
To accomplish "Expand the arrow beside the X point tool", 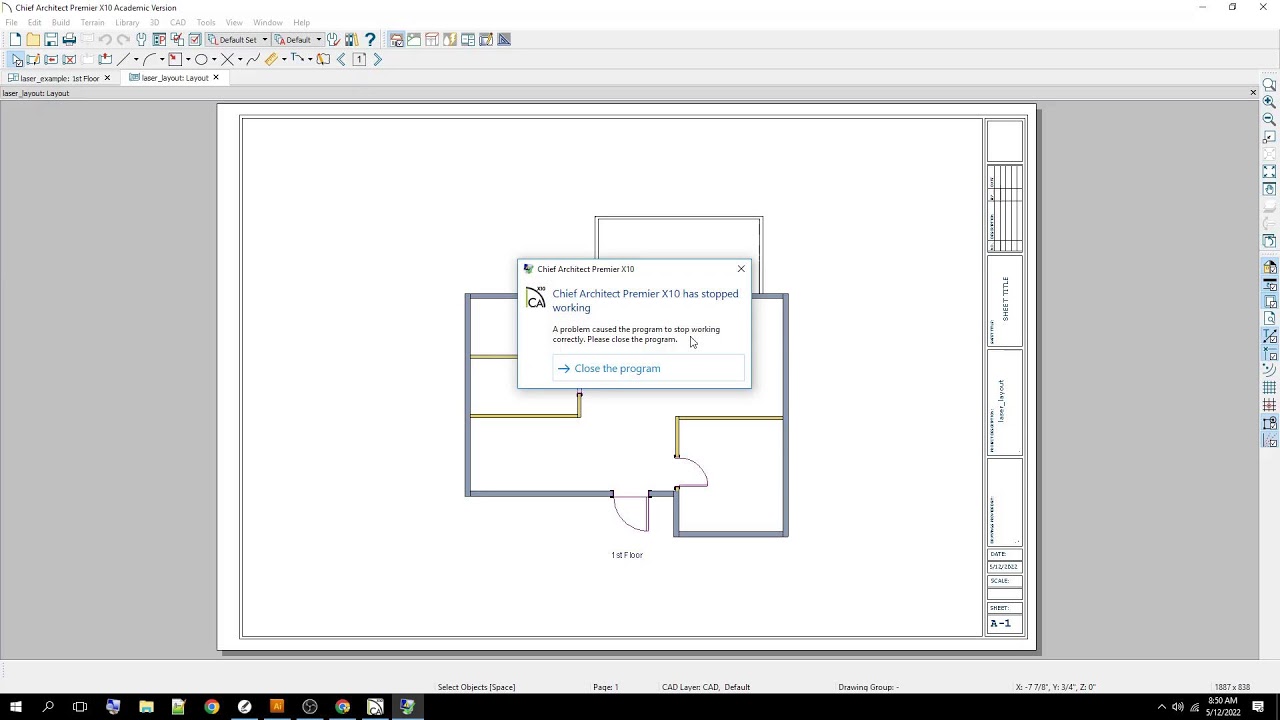I will (x=240, y=59).
